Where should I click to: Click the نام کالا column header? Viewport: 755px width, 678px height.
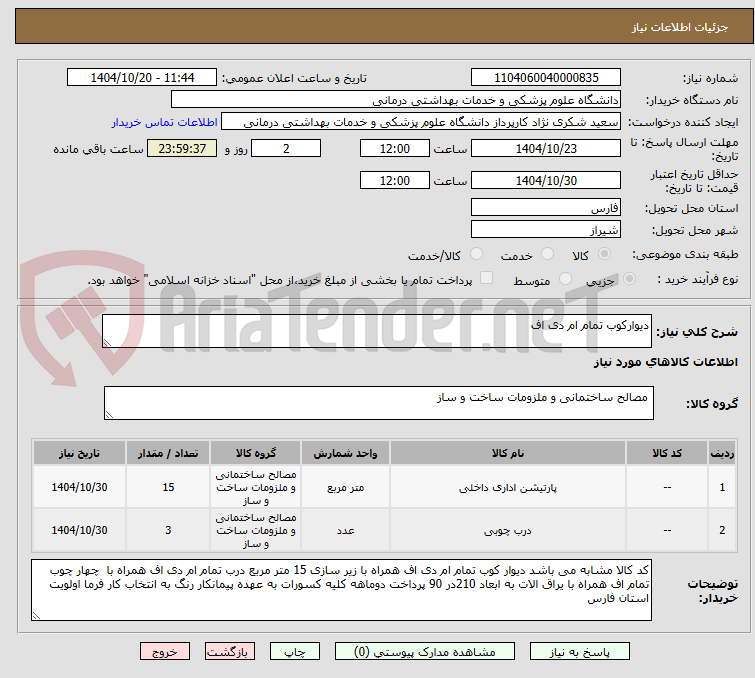pyautogui.click(x=508, y=453)
